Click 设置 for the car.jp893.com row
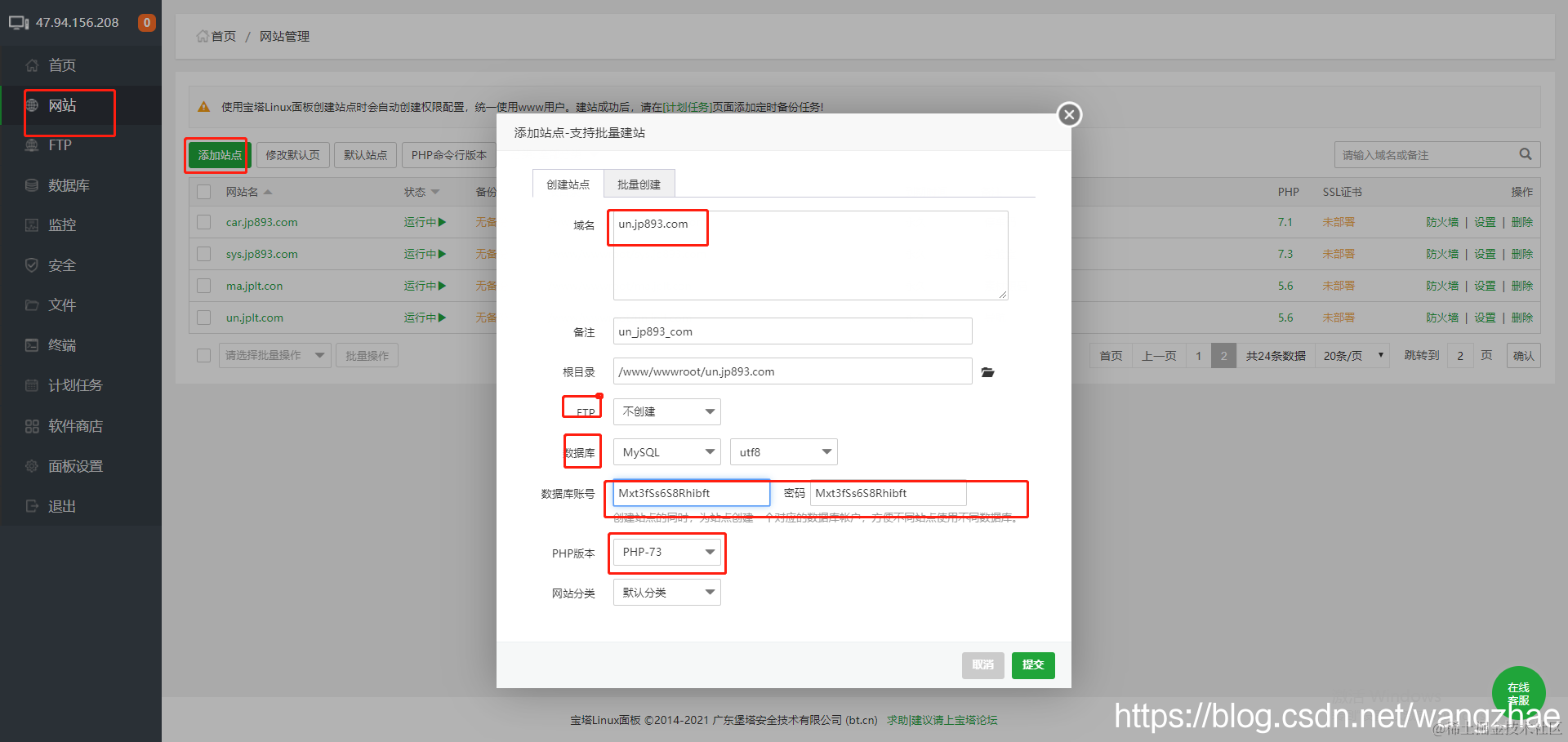The width and height of the screenshot is (1568, 742). [x=1485, y=222]
